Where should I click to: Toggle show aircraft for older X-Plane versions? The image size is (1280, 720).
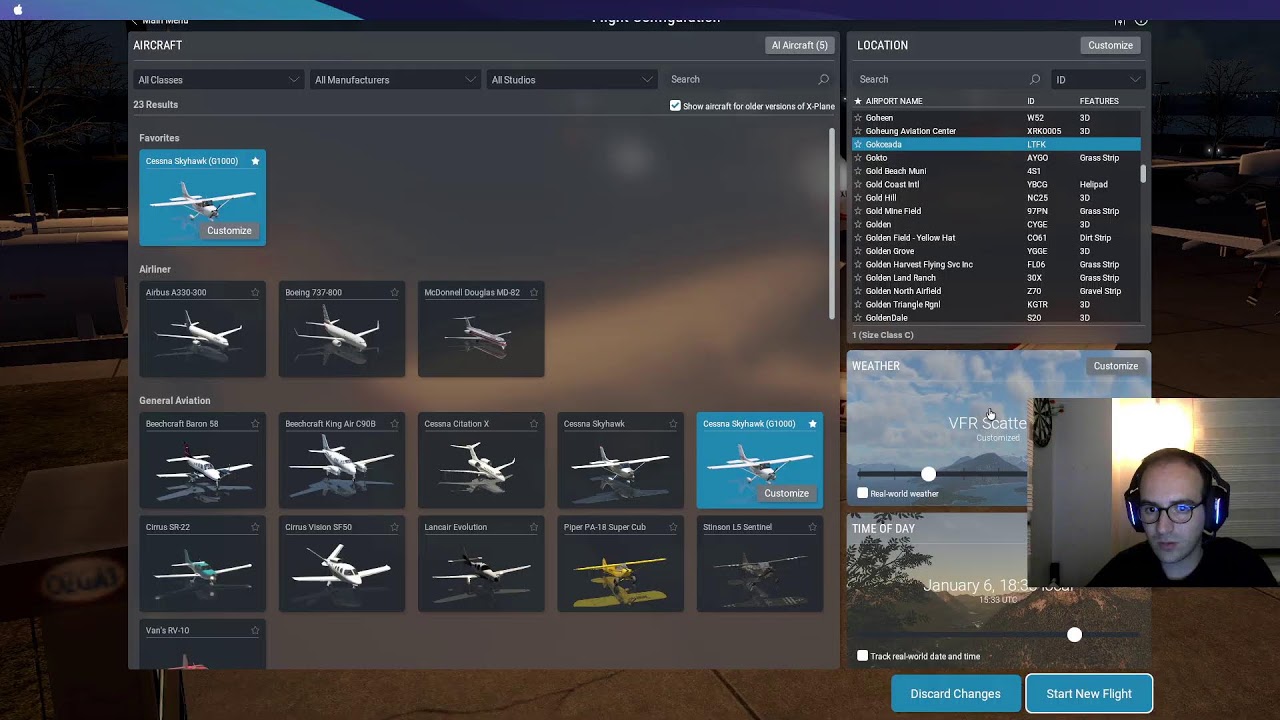675,106
